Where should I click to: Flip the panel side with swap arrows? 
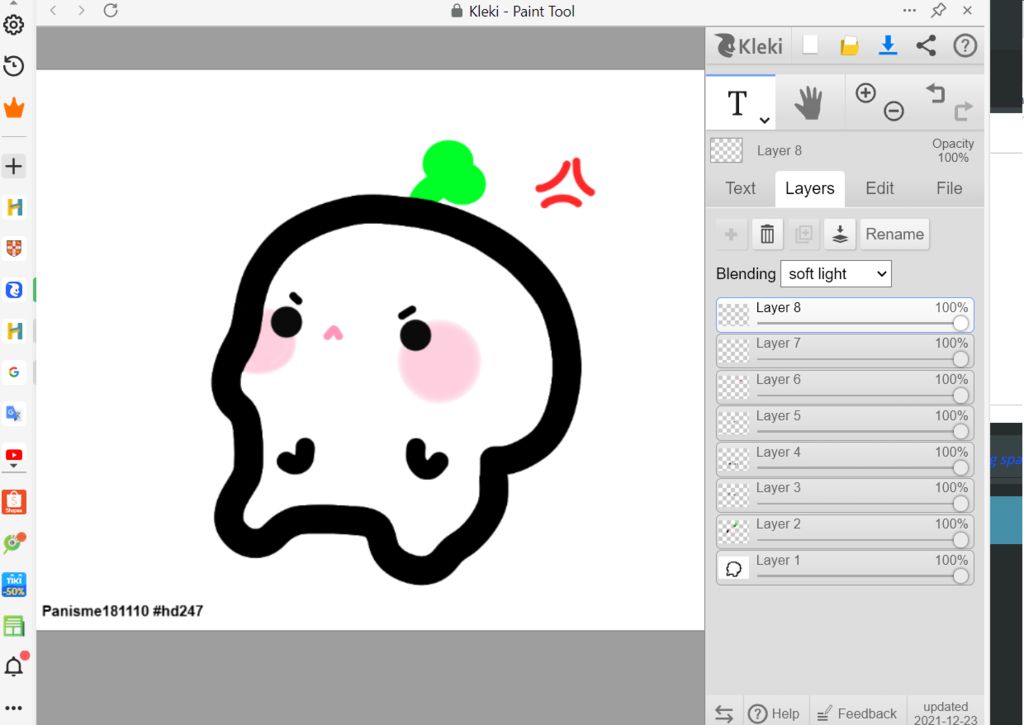coord(724,713)
